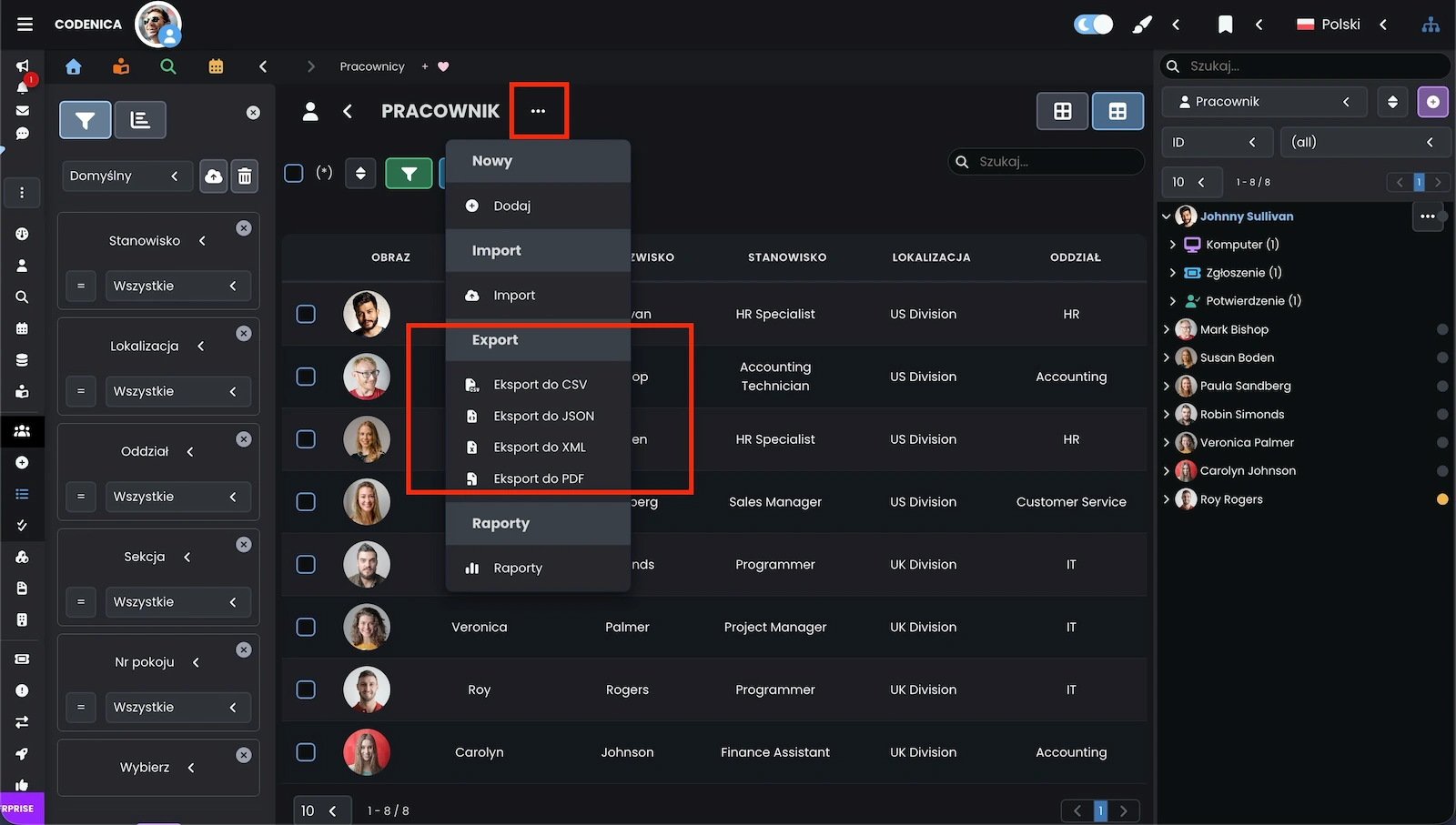Click the home icon in the top toolbar
The width and height of the screenshot is (1456, 825).
click(x=74, y=66)
